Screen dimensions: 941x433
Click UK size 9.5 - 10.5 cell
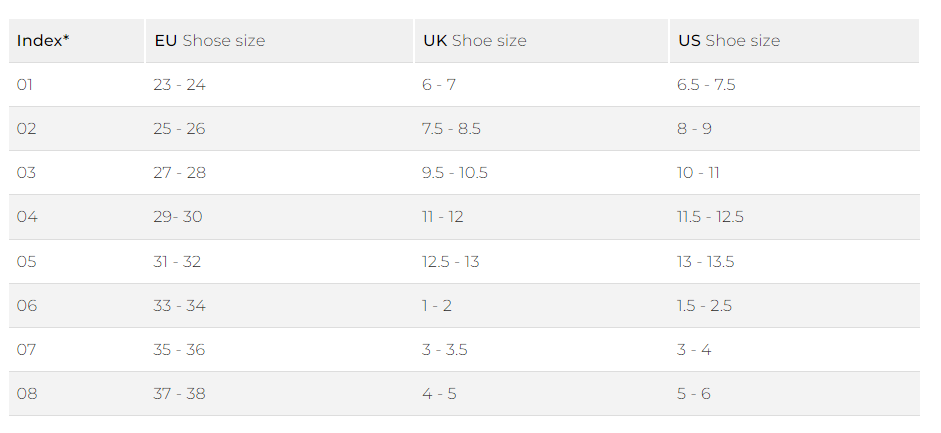(455, 173)
